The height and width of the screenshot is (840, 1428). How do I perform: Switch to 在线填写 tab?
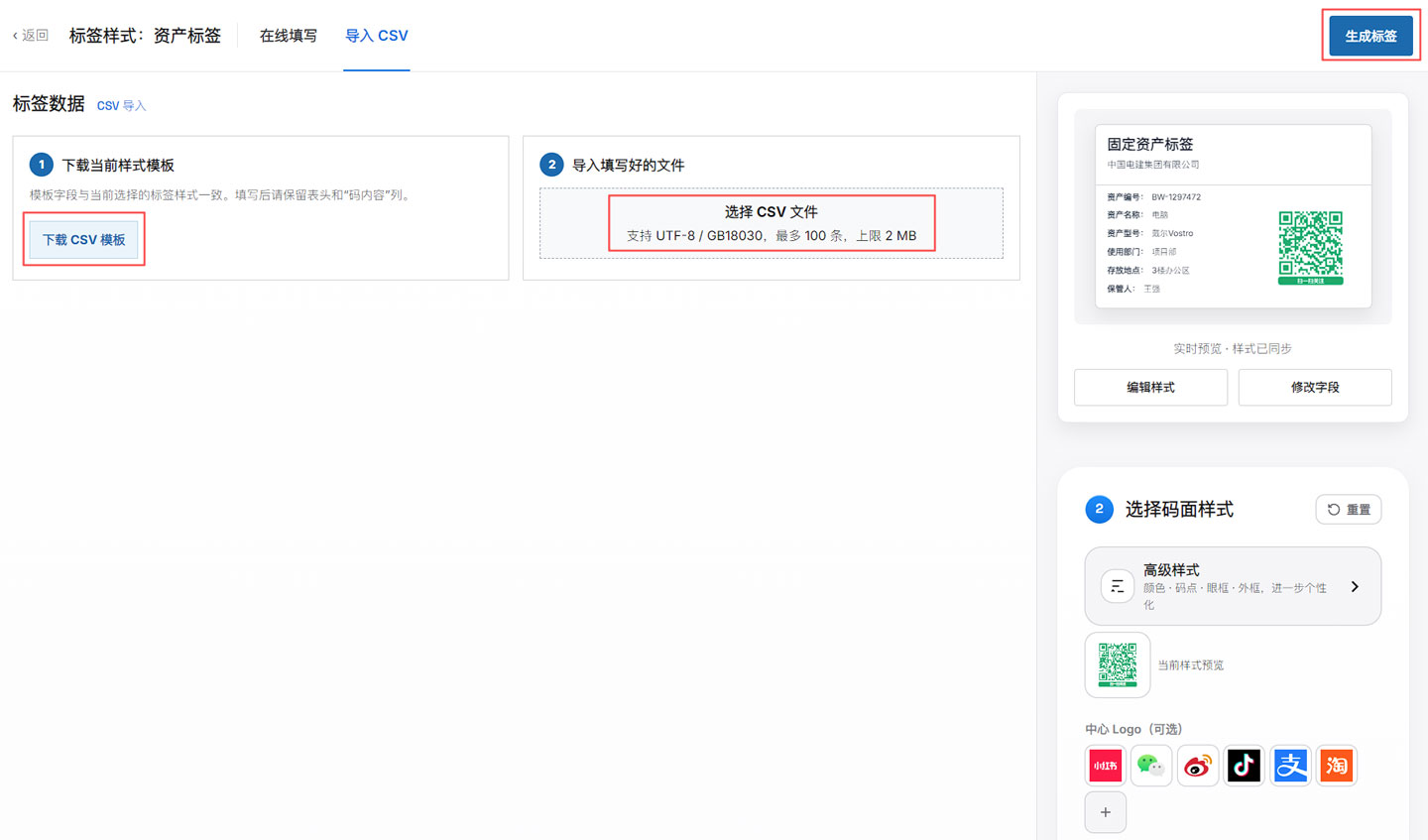tap(289, 36)
